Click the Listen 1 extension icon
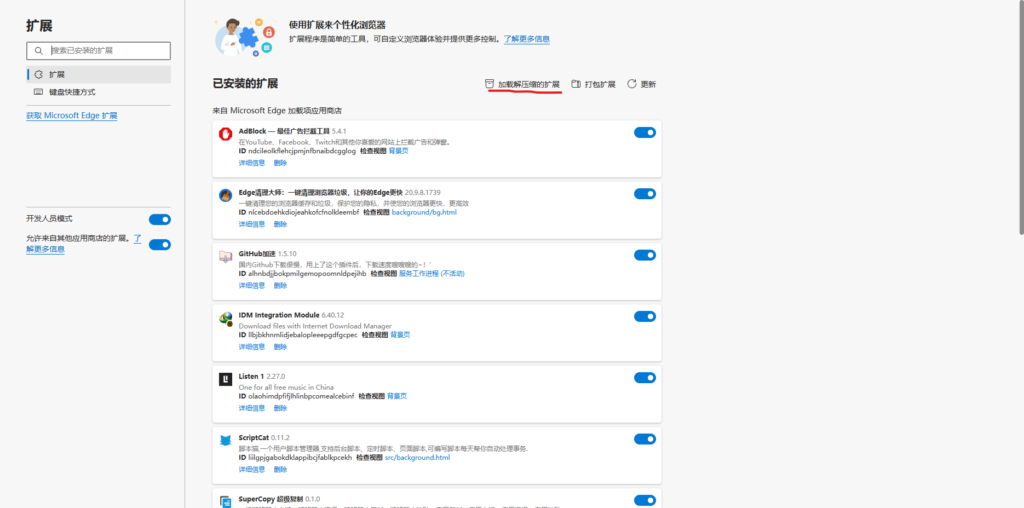Viewport: 1024px width, 508px height. (x=225, y=379)
